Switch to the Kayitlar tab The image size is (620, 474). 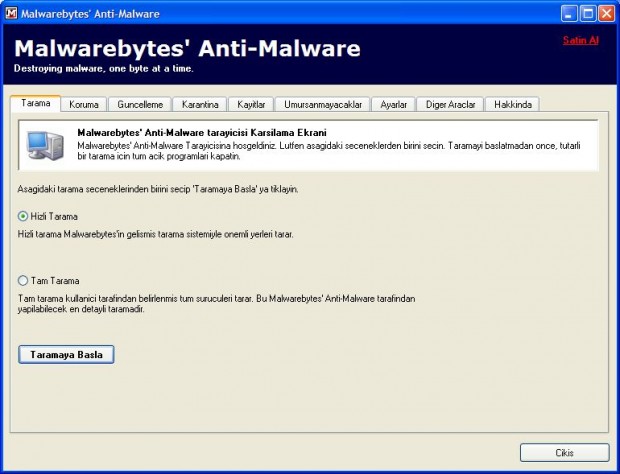tap(251, 104)
